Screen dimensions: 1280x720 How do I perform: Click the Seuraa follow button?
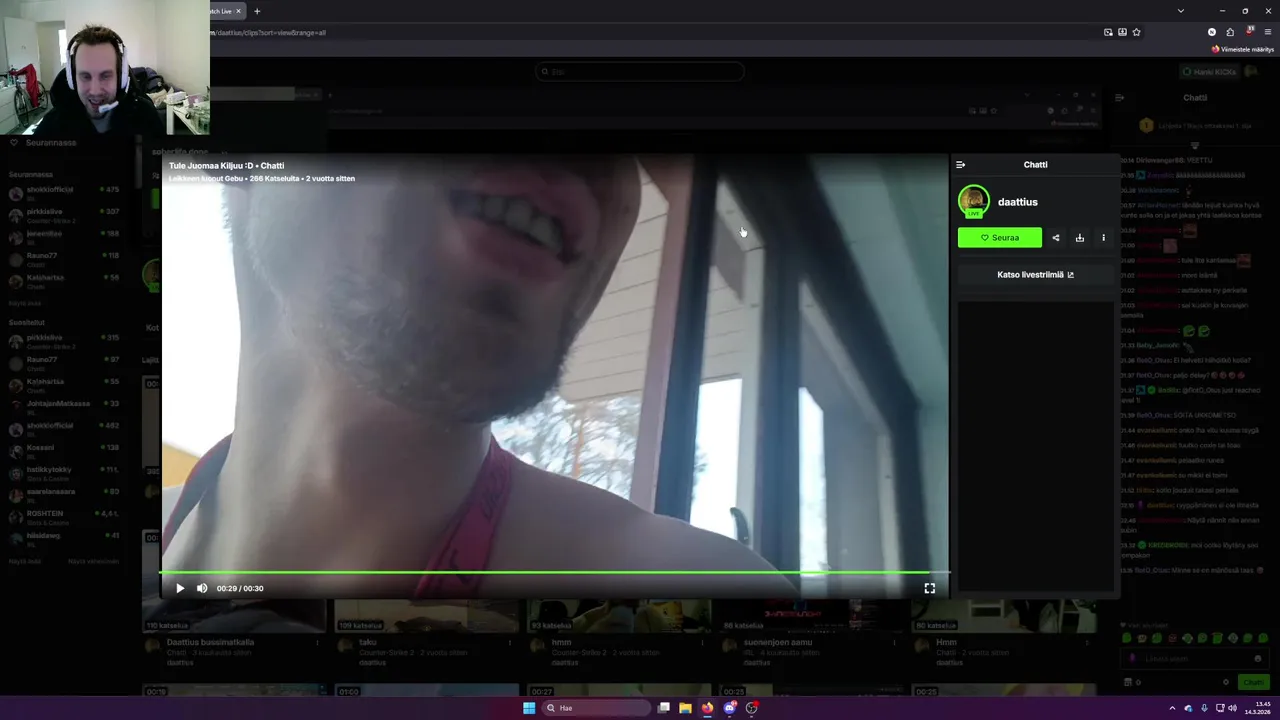[x=999, y=237]
